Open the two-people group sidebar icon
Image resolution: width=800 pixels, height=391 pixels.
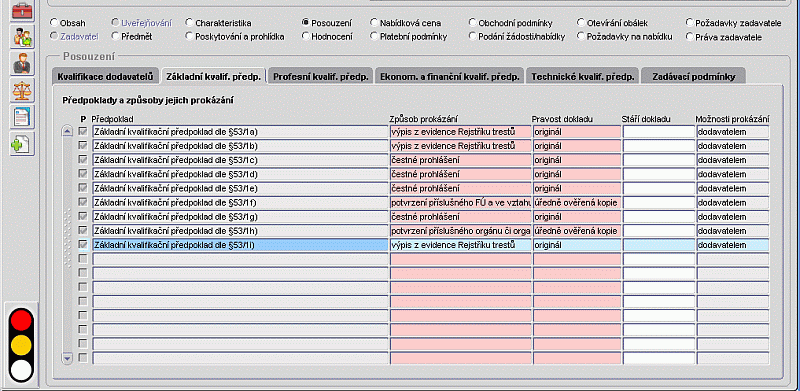tap(22, 37)
